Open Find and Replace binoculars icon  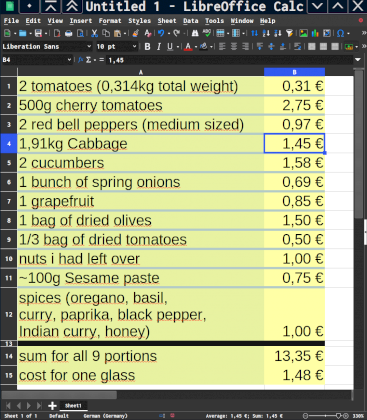click(x=195, y=33)
